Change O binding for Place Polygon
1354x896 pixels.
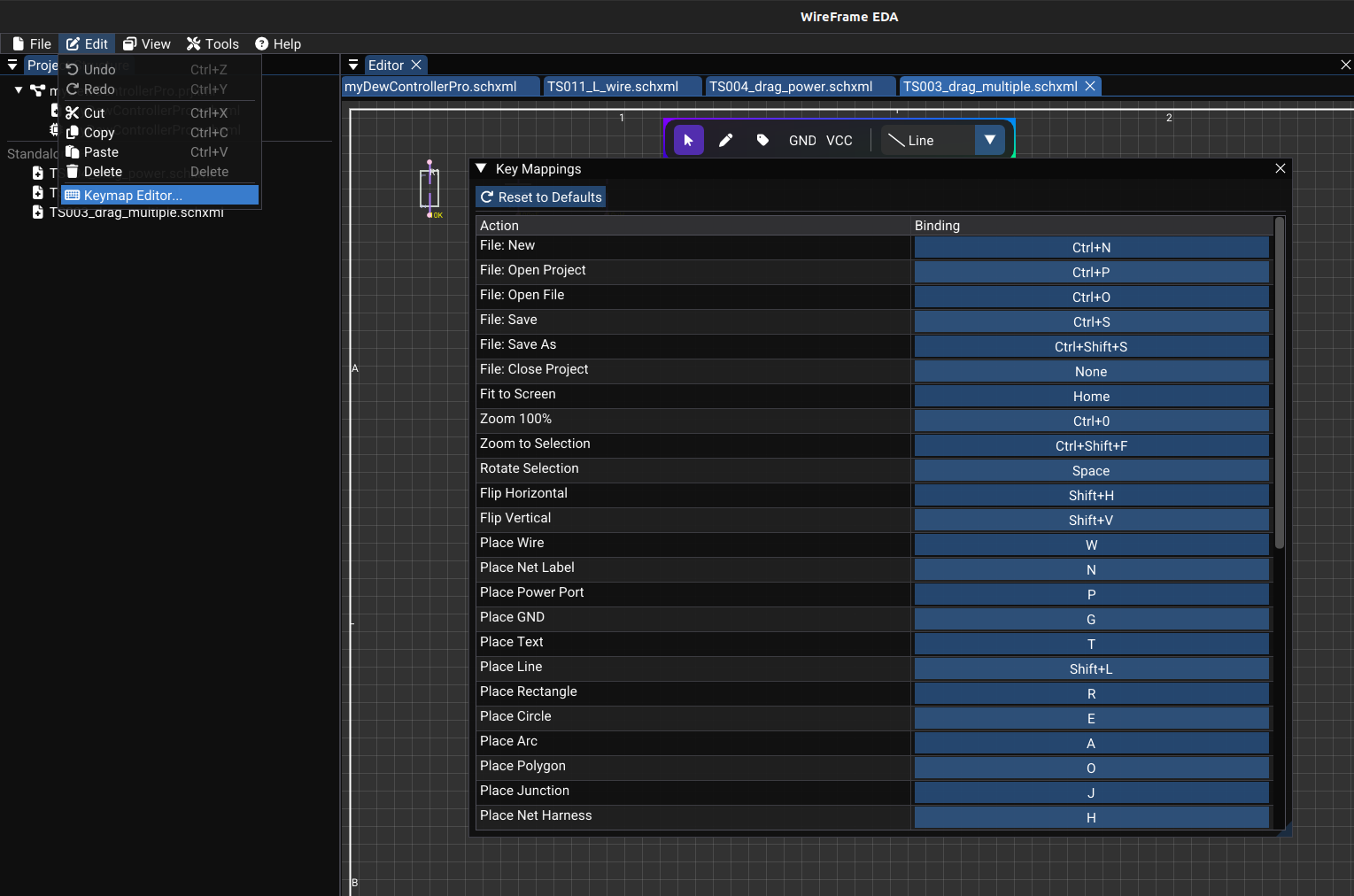pos(1091,769)
